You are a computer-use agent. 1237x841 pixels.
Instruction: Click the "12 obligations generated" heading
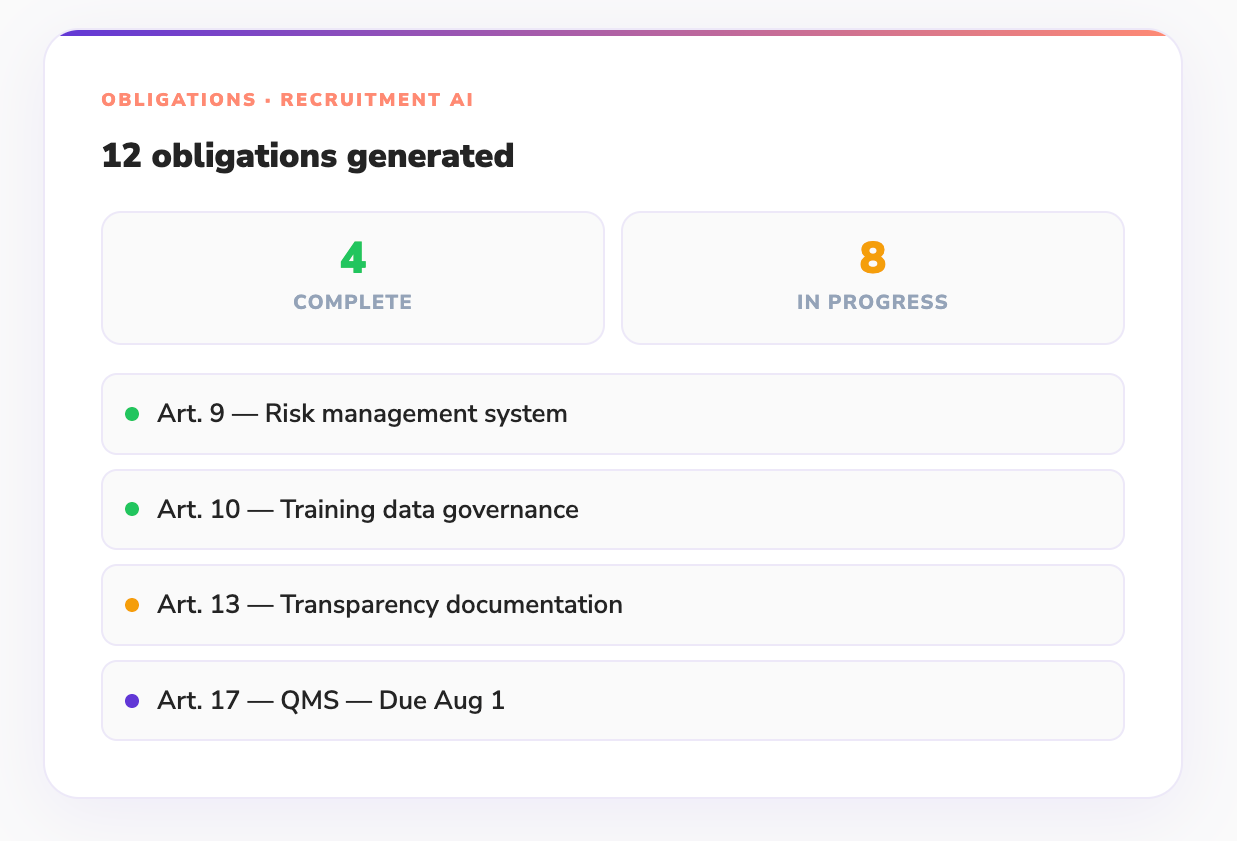[308, 156]
